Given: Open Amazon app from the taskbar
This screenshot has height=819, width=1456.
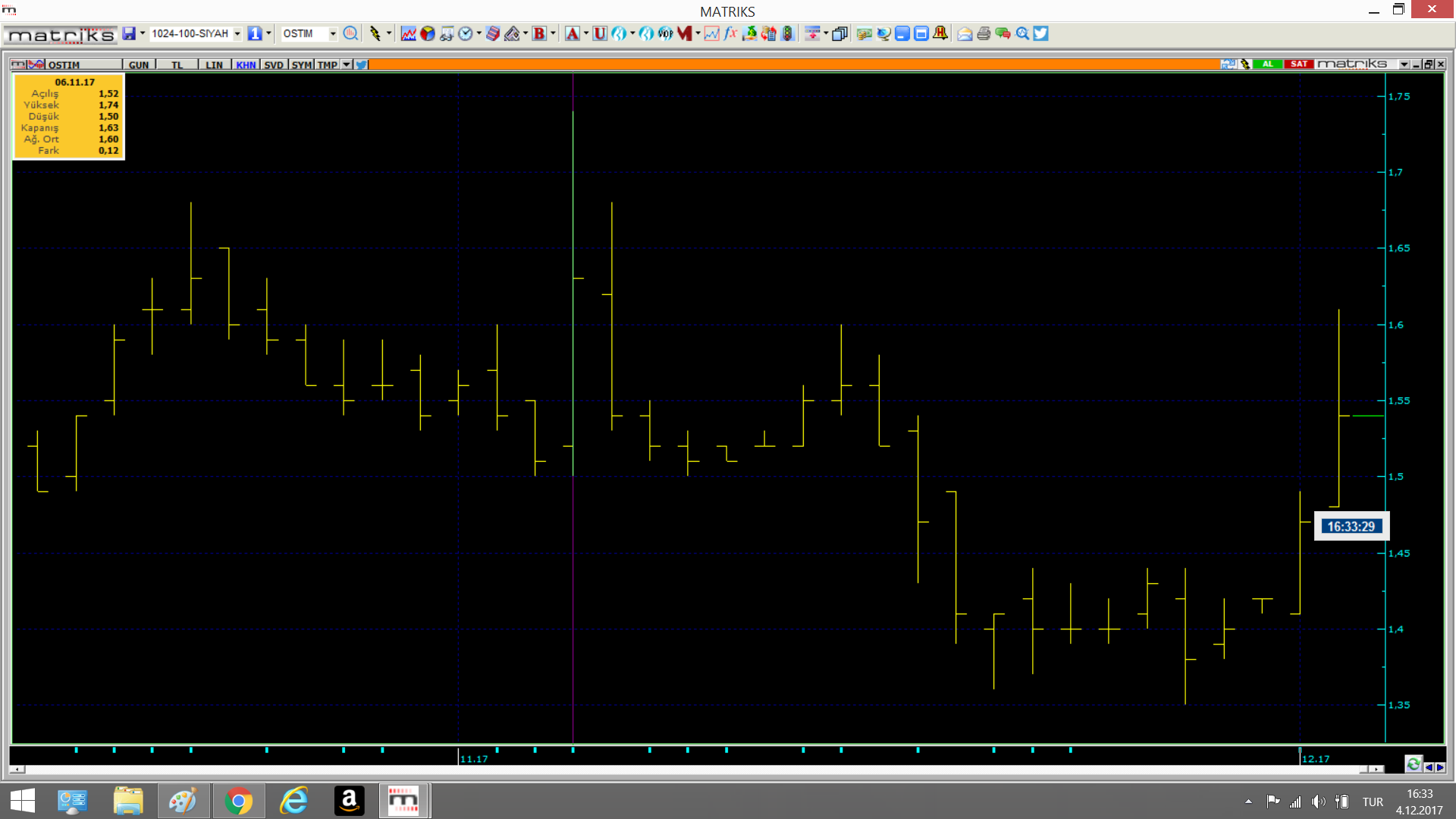Looking at the screenshot, I should pos(349,801).
